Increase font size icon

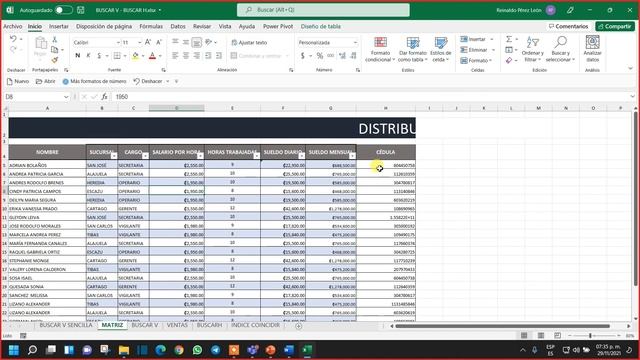pos(148,42)
